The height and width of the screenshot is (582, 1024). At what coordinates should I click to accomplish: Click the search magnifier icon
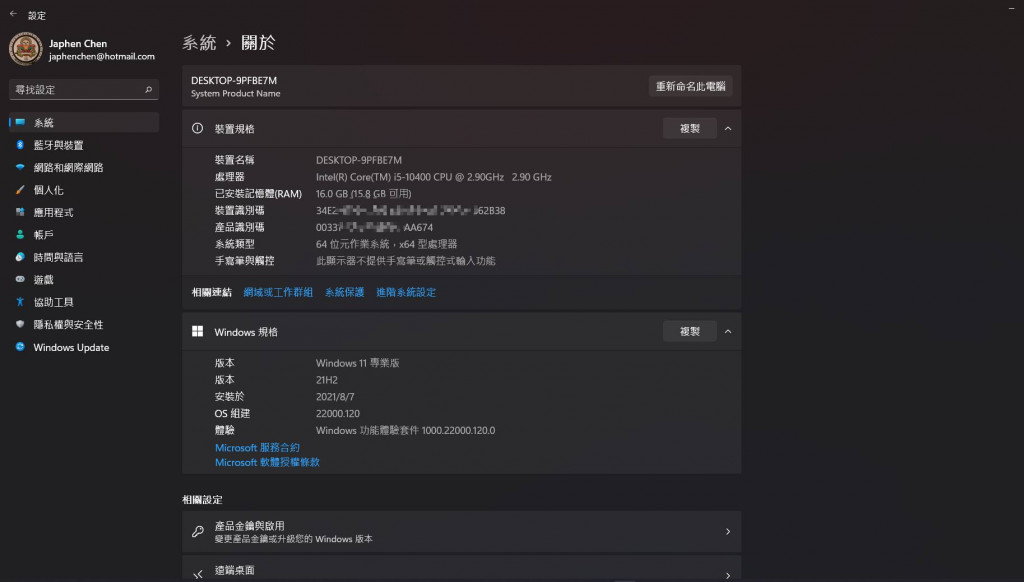pyautogui.click(x=148, y=89)
